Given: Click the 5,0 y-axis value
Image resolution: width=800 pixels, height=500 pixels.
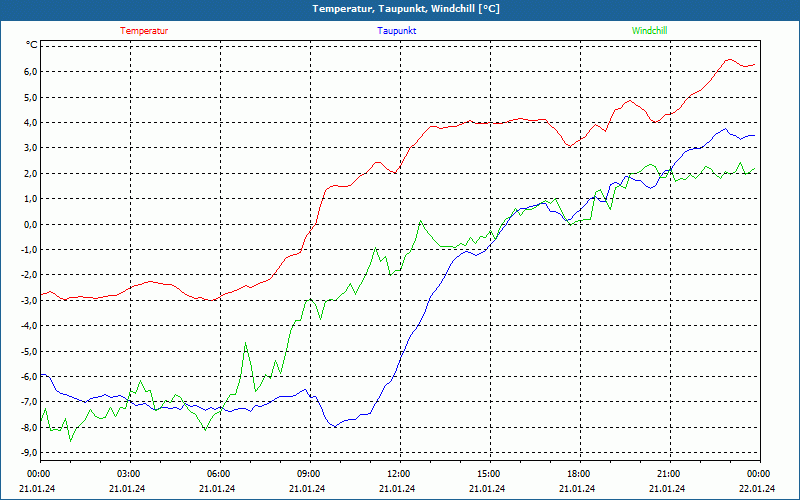Looking at the screenshot, I should pos(30,97).
